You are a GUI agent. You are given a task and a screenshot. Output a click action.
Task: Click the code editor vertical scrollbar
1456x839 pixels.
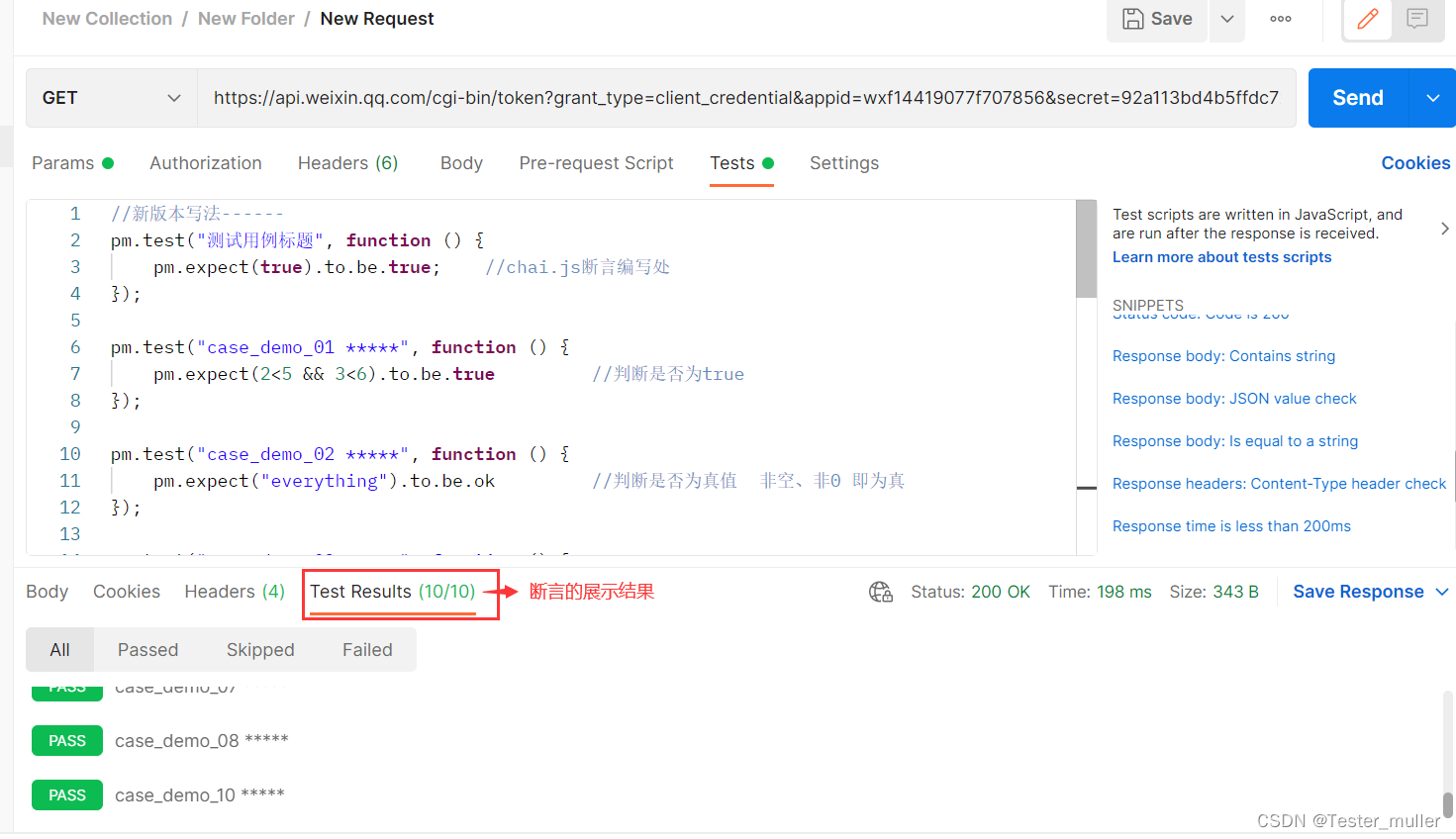1086,248
